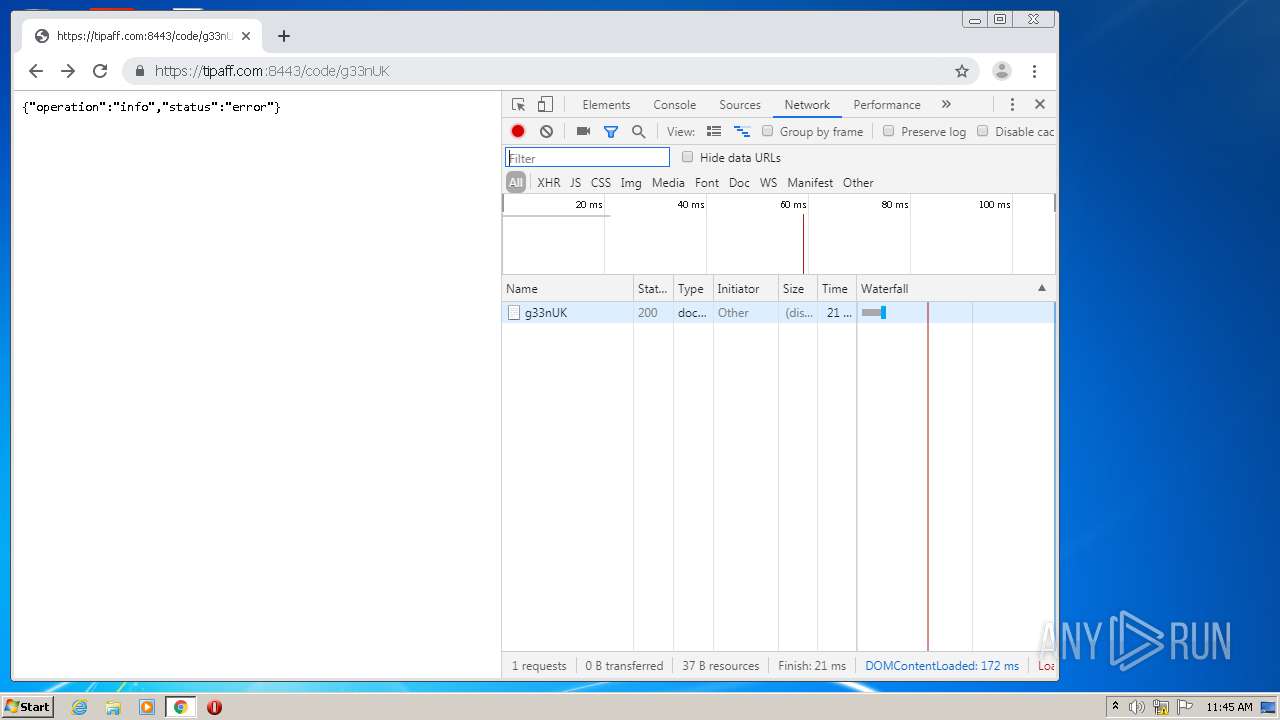Sort by Size column header
This screenshot has height=720, width=1280.
(x=797, y=288)
